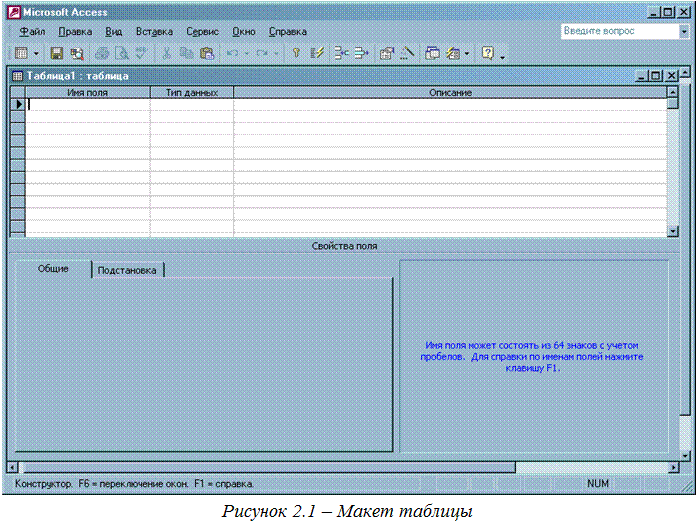Click the Properties icon

(387, 54)
